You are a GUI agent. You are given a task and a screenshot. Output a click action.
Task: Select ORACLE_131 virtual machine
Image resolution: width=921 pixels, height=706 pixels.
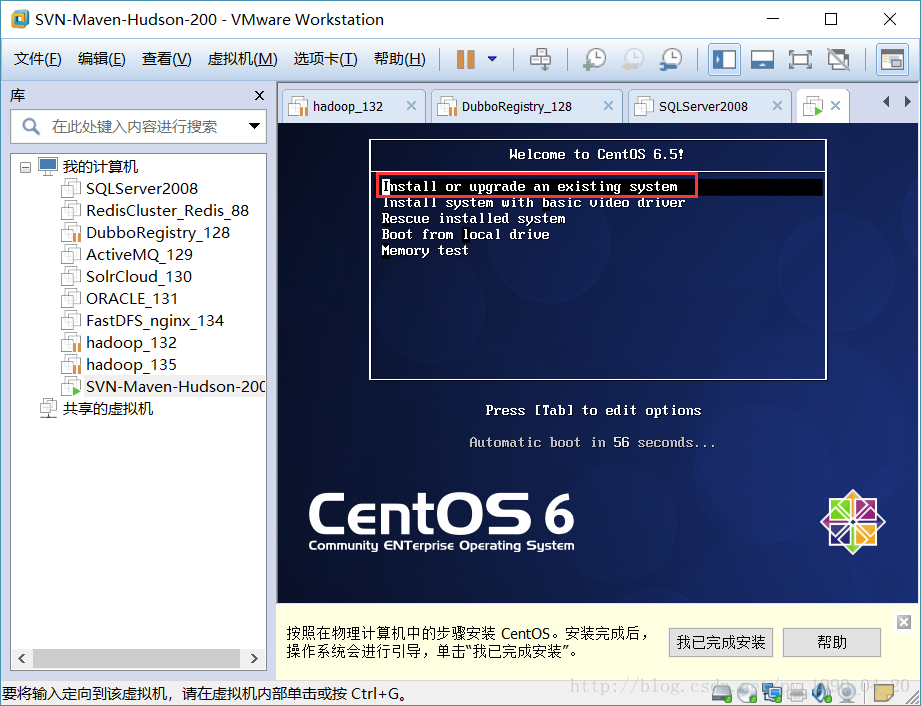pyautogui.click(x=132, y=298)
